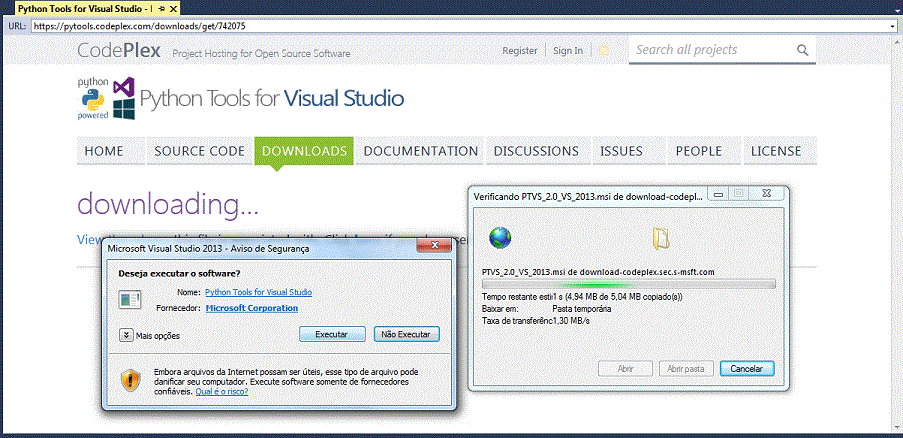Open Python Tools for Visual Studio name link
Screen dimensions: 903x438
point(259,292)
